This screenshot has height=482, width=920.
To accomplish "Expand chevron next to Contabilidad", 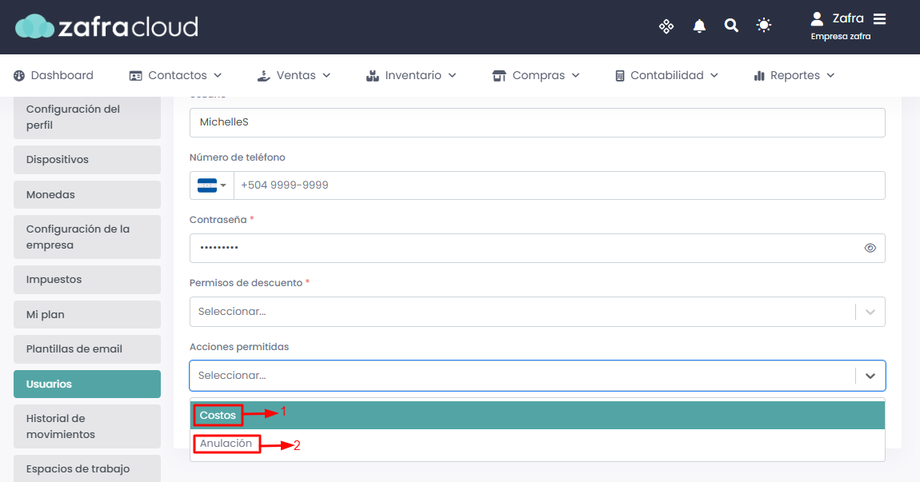I will [714, 76].
